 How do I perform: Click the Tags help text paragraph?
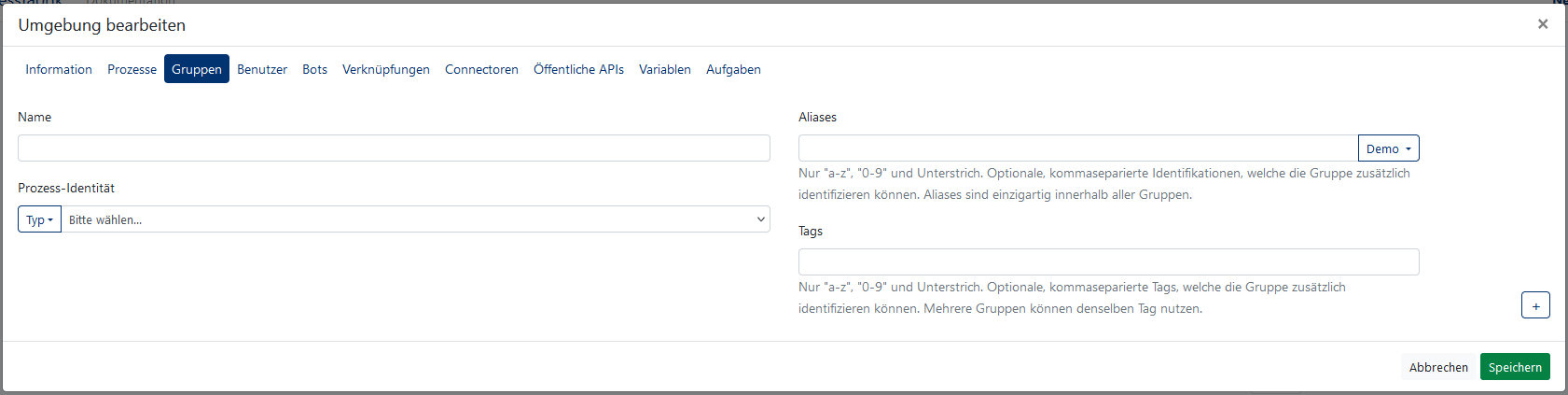pyautogui.click(x=1073, y=298)
